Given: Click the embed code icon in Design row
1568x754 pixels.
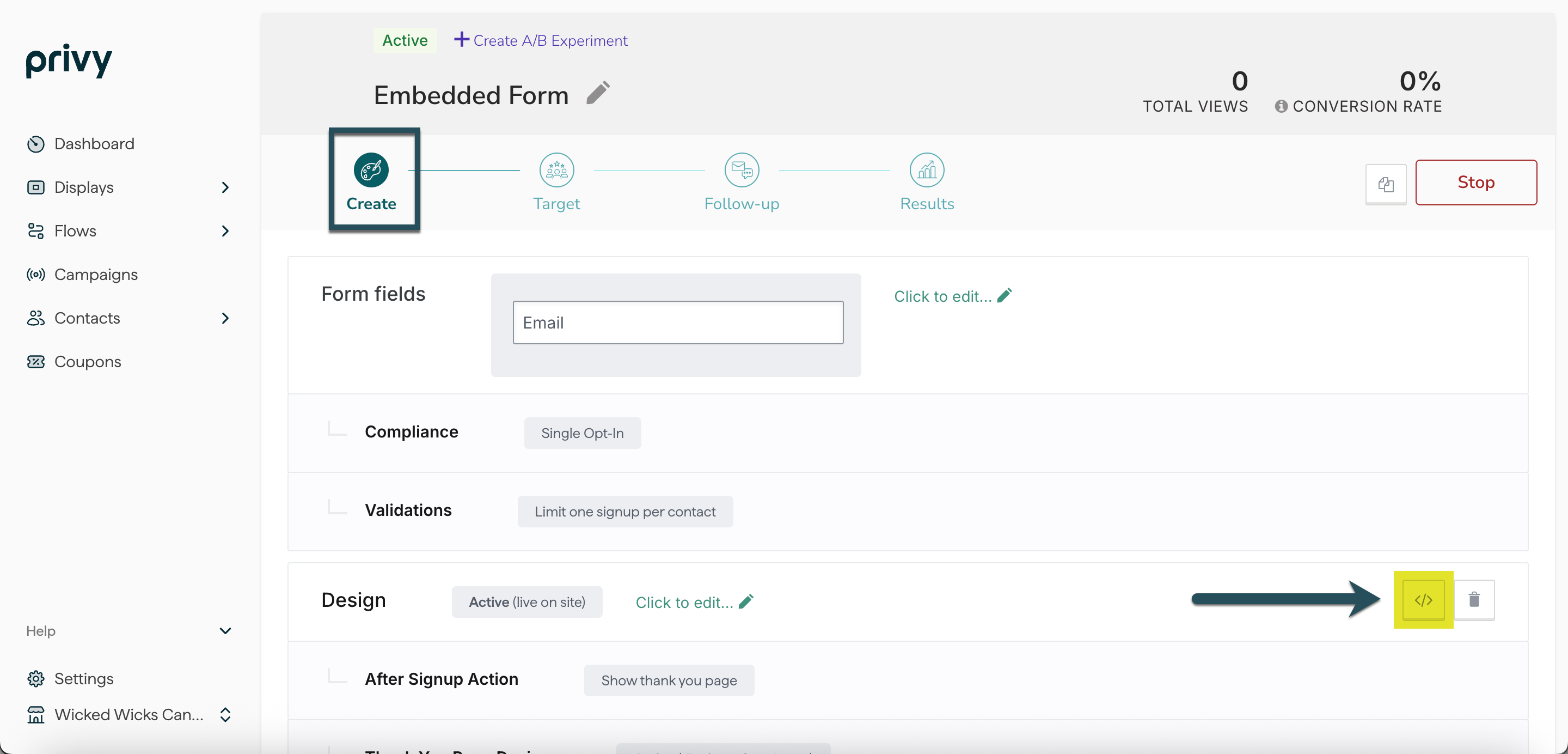Looking at the screenshot, I should point(1423,600).
